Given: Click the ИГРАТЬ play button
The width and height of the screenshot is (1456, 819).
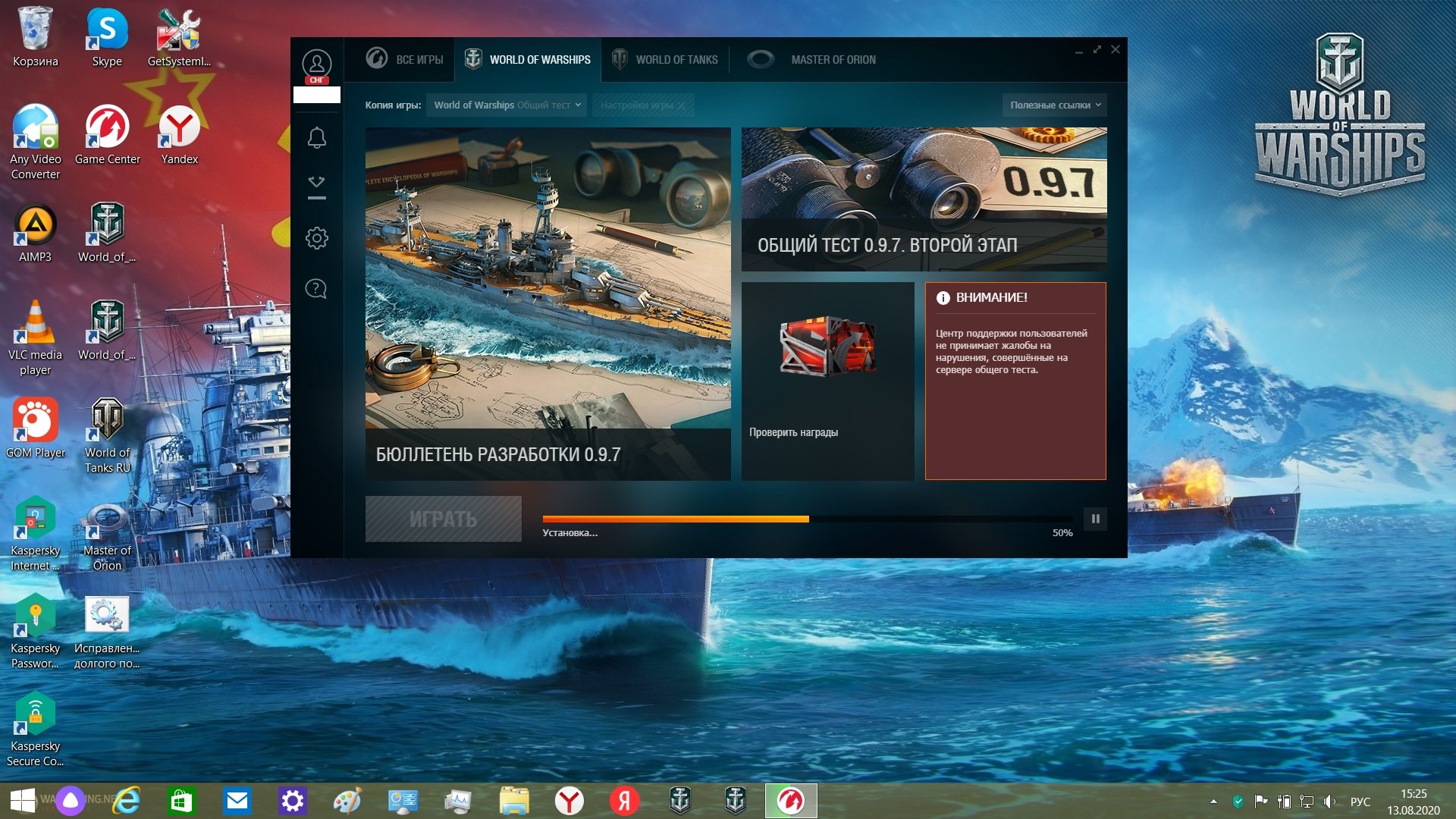Looking at the screenshot, I should 444,519.
